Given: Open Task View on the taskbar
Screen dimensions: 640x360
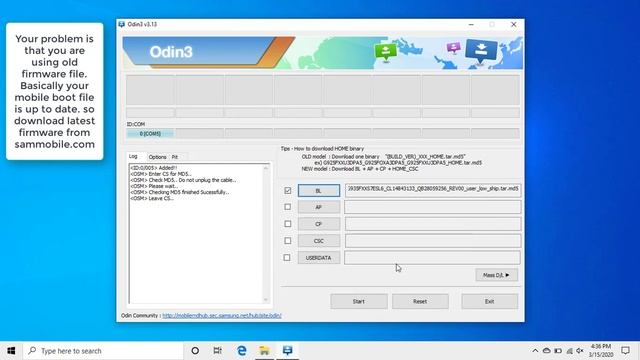Looking at the screenshot, I should [218, 351].
